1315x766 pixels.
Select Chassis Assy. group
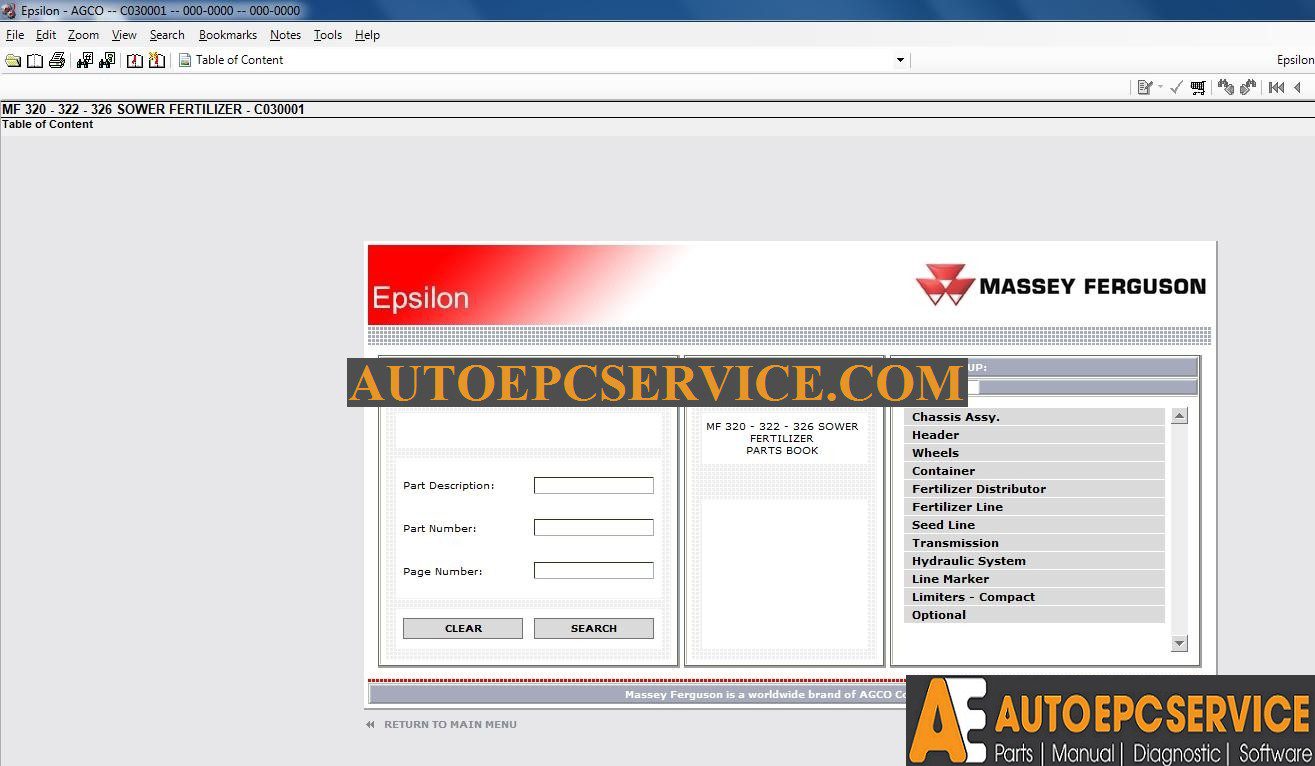point(1034,417)
